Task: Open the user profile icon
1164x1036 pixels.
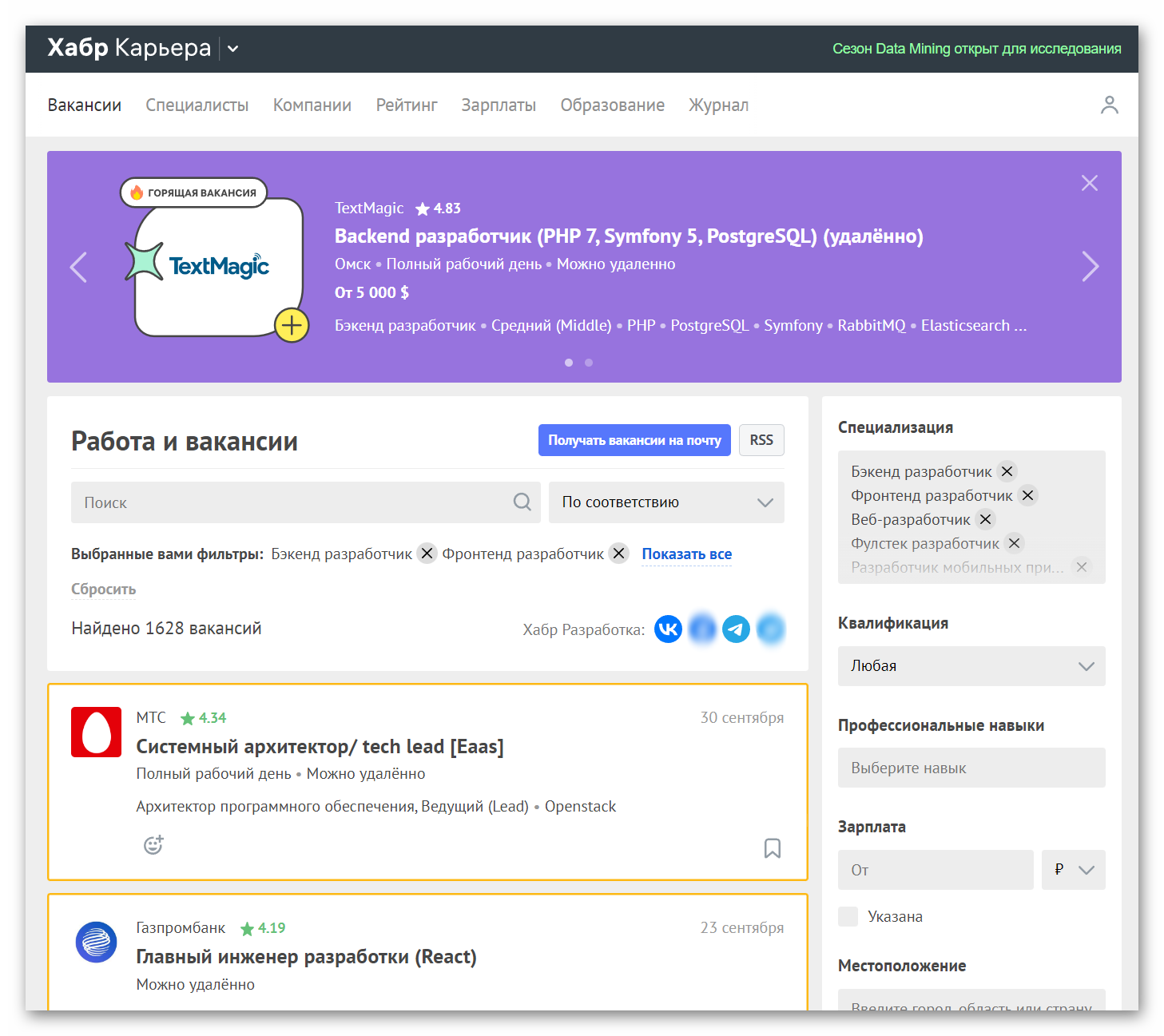Action: 1109,105
